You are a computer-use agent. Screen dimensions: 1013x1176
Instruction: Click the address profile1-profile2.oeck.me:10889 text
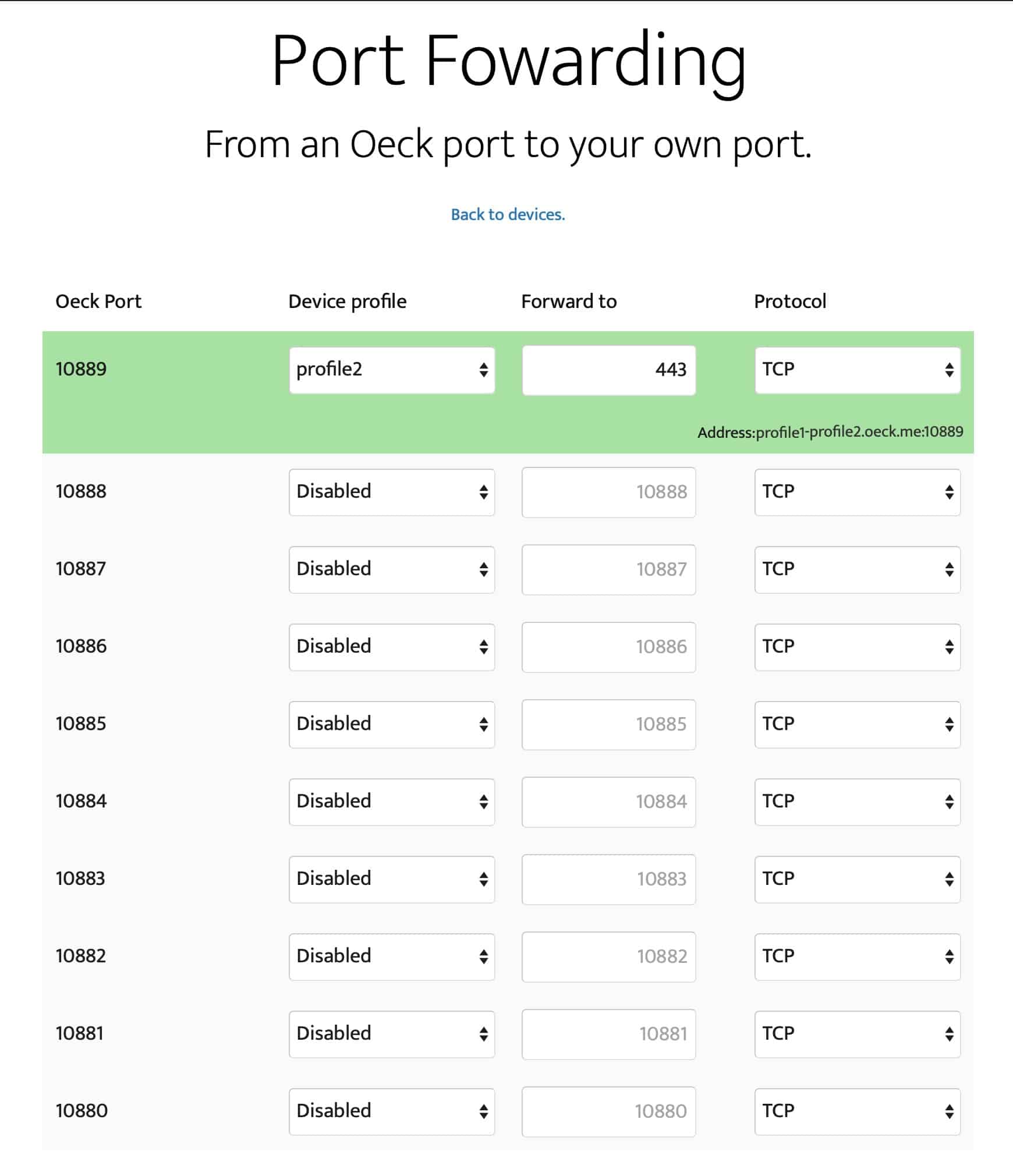[859, 432]
